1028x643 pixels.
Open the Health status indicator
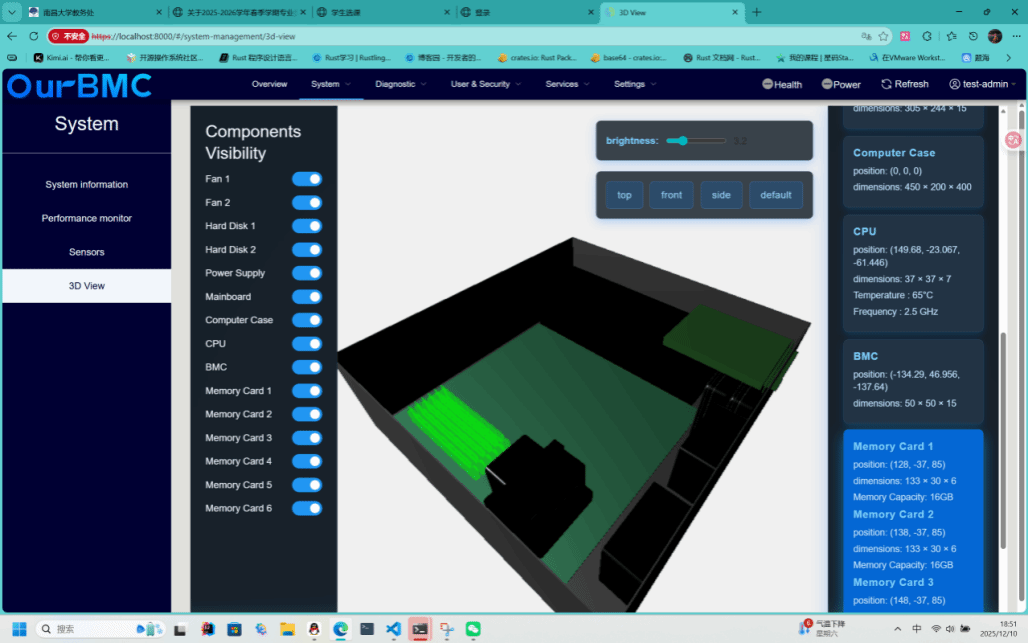click(767, 84)
